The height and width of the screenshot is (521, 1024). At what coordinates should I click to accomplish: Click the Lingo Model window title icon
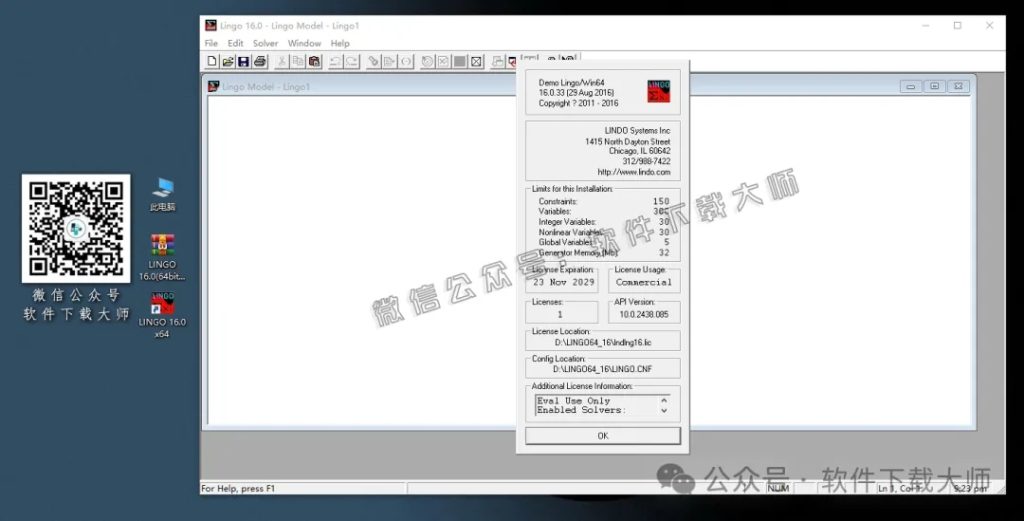[x=214, y=86]
